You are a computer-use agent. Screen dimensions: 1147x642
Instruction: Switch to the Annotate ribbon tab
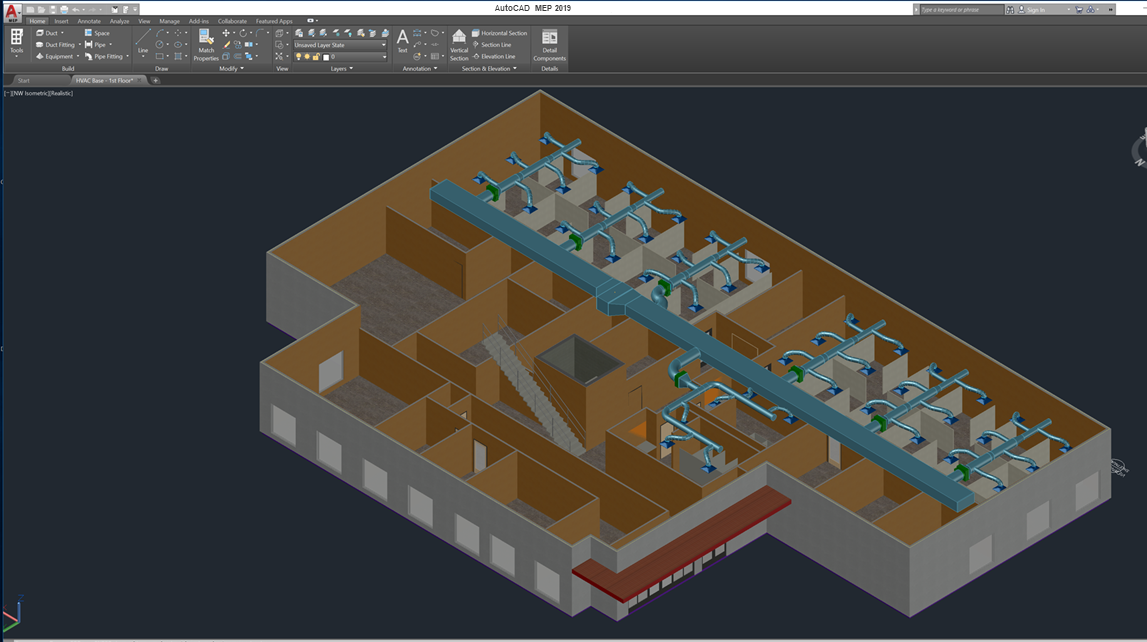[89, 21]
